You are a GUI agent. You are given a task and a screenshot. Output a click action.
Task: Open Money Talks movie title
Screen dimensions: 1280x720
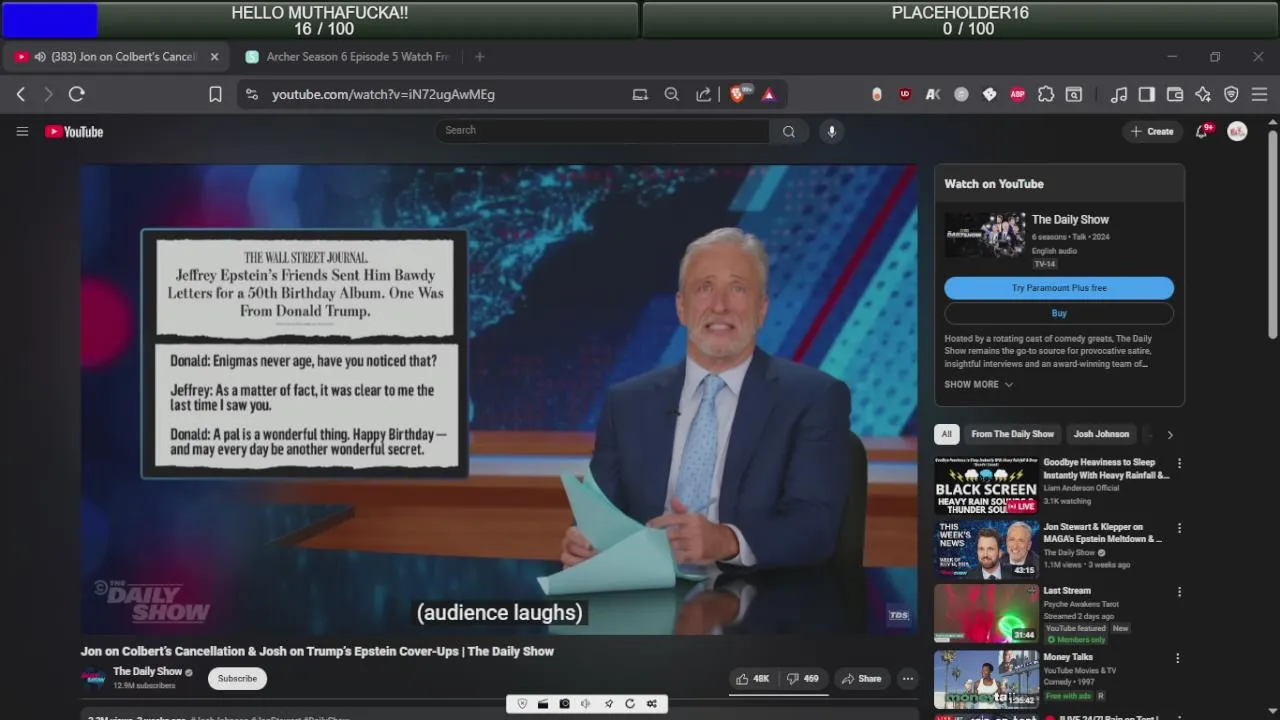pos(1068,657)
